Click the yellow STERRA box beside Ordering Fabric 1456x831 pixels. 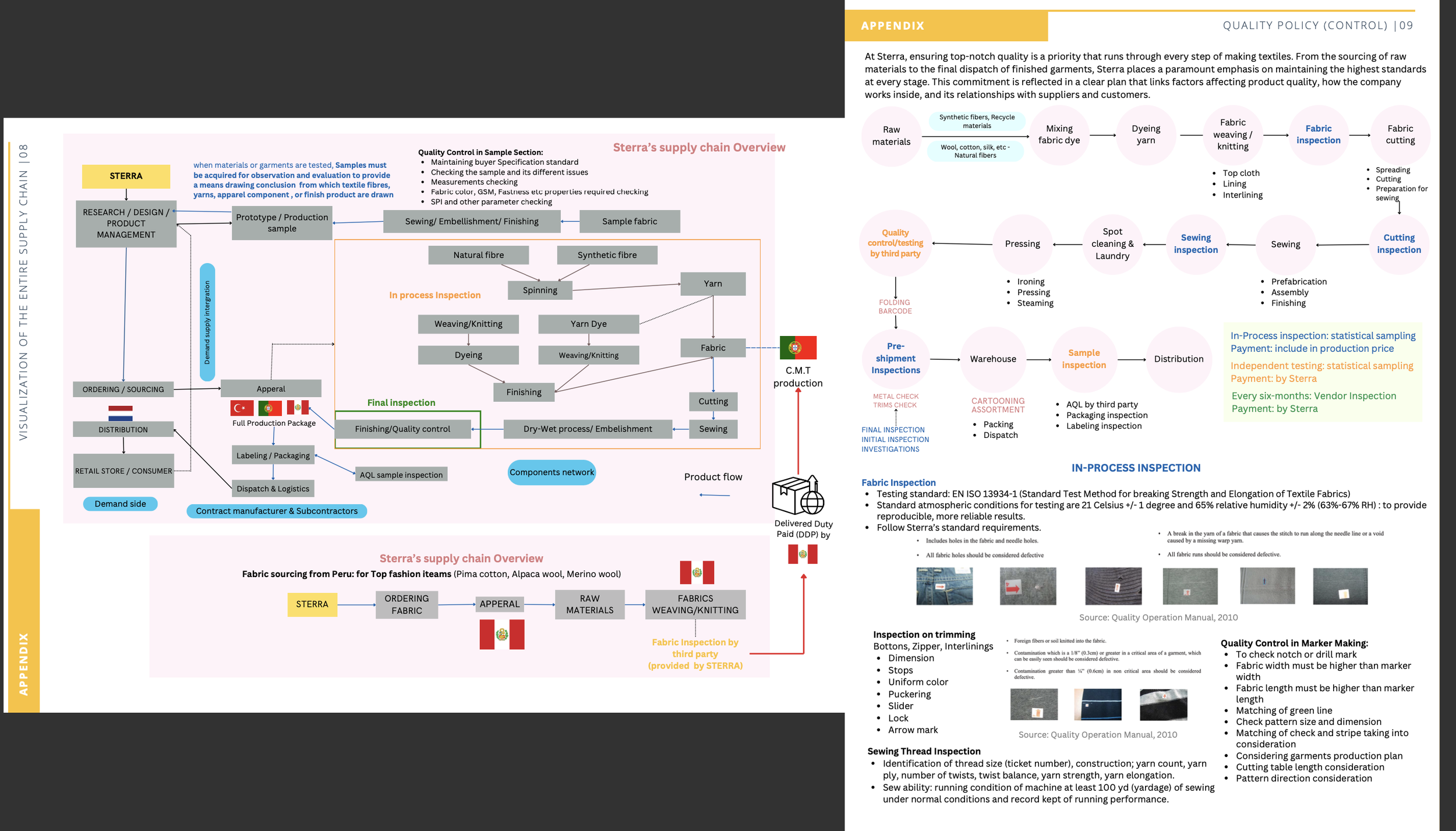pyautogui.click(x=312, y=604)
